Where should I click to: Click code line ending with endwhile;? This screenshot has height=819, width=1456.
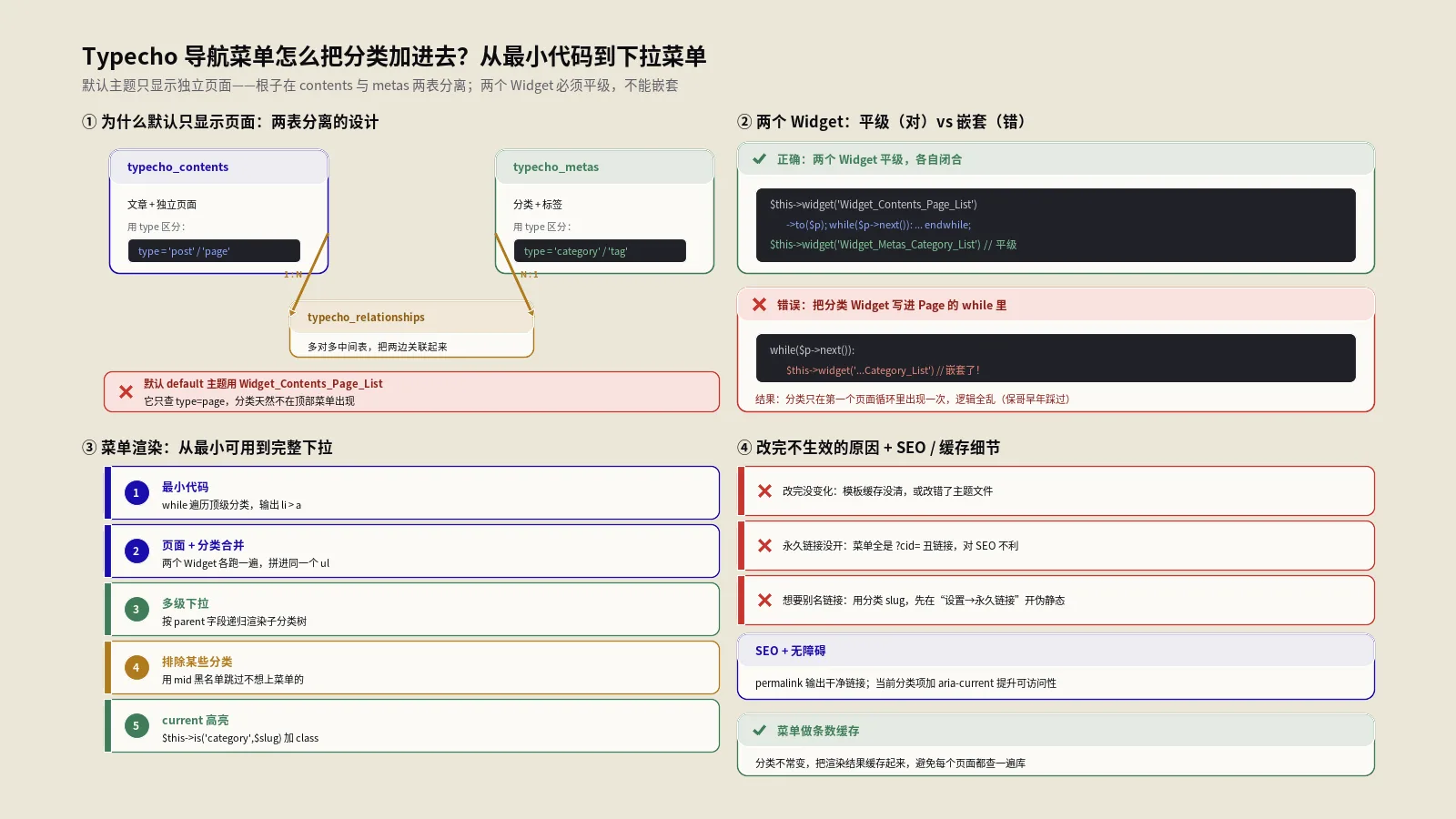tap(879, 225)
